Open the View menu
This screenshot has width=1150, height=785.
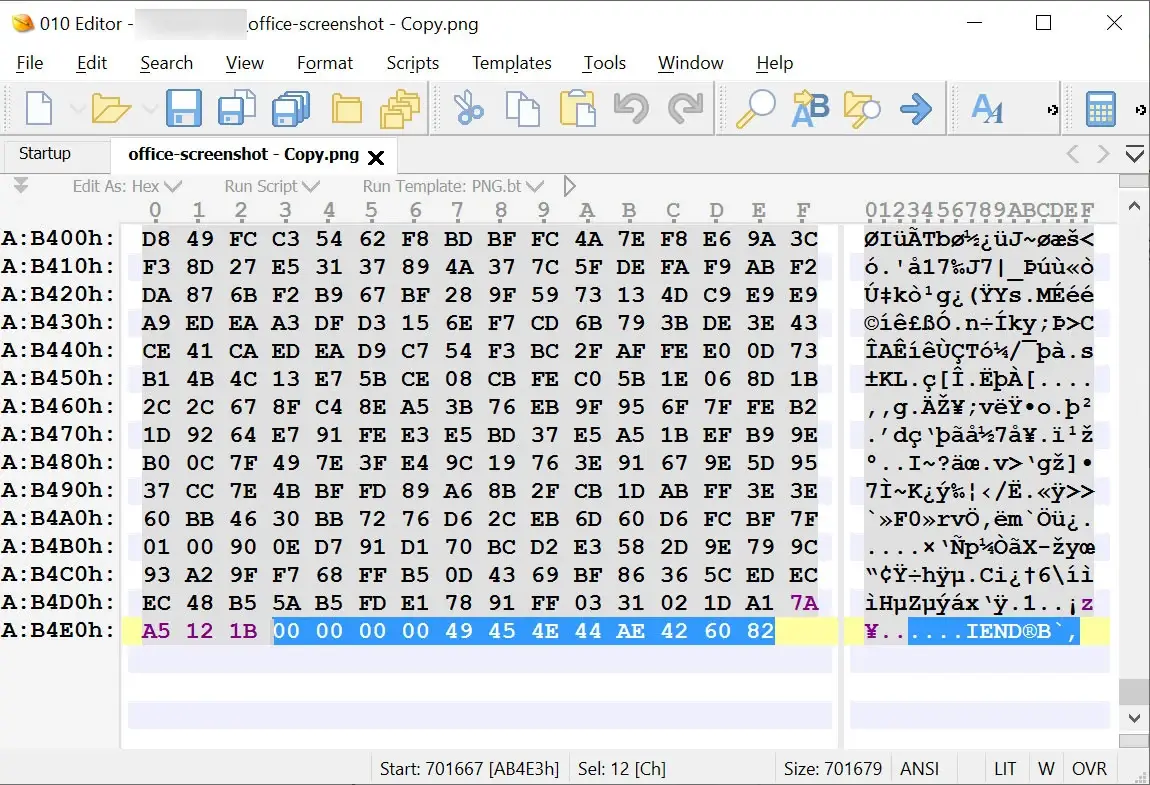click(245, 63)
